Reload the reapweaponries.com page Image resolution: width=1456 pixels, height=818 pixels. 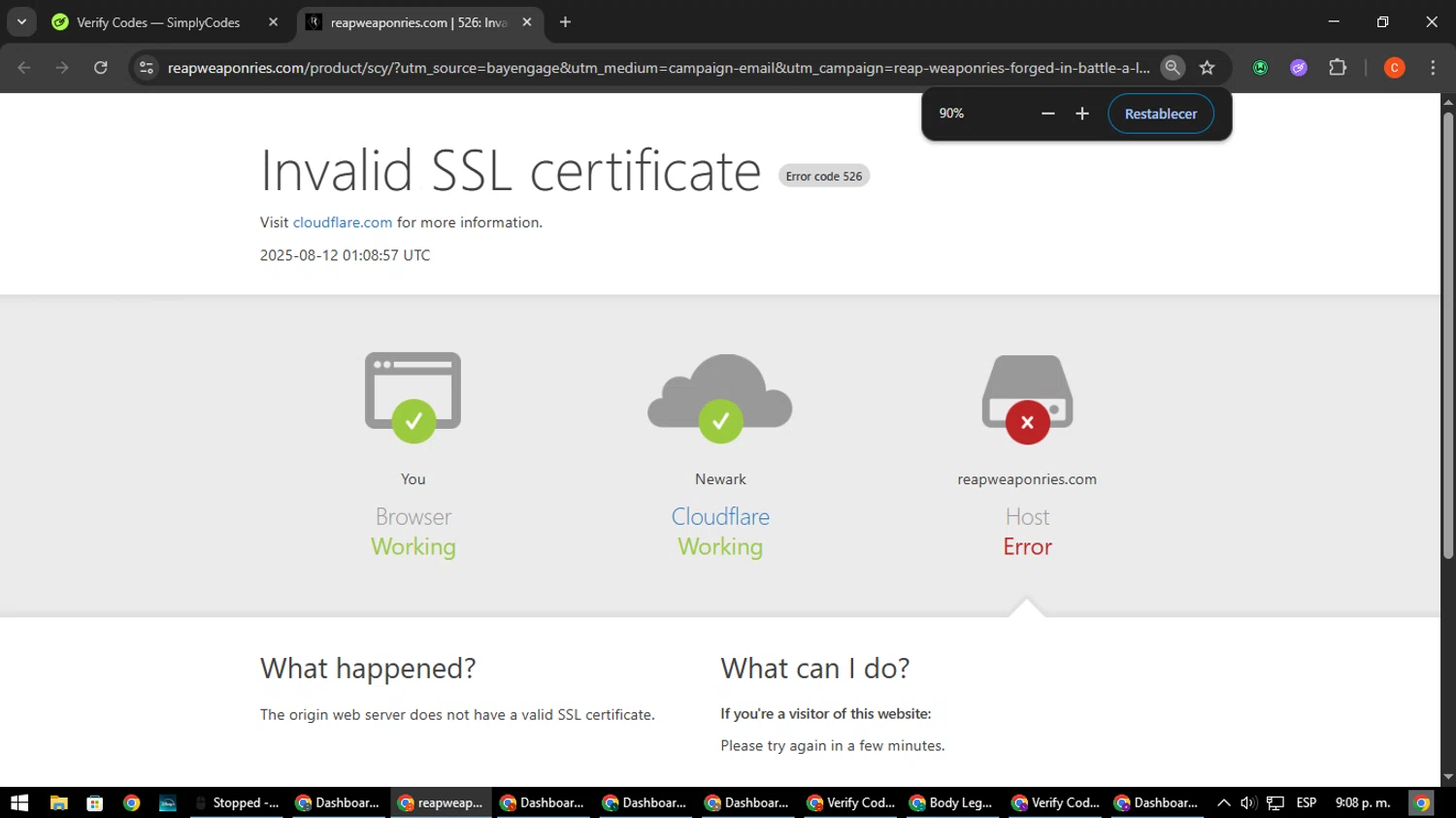(x=101, y=68)
